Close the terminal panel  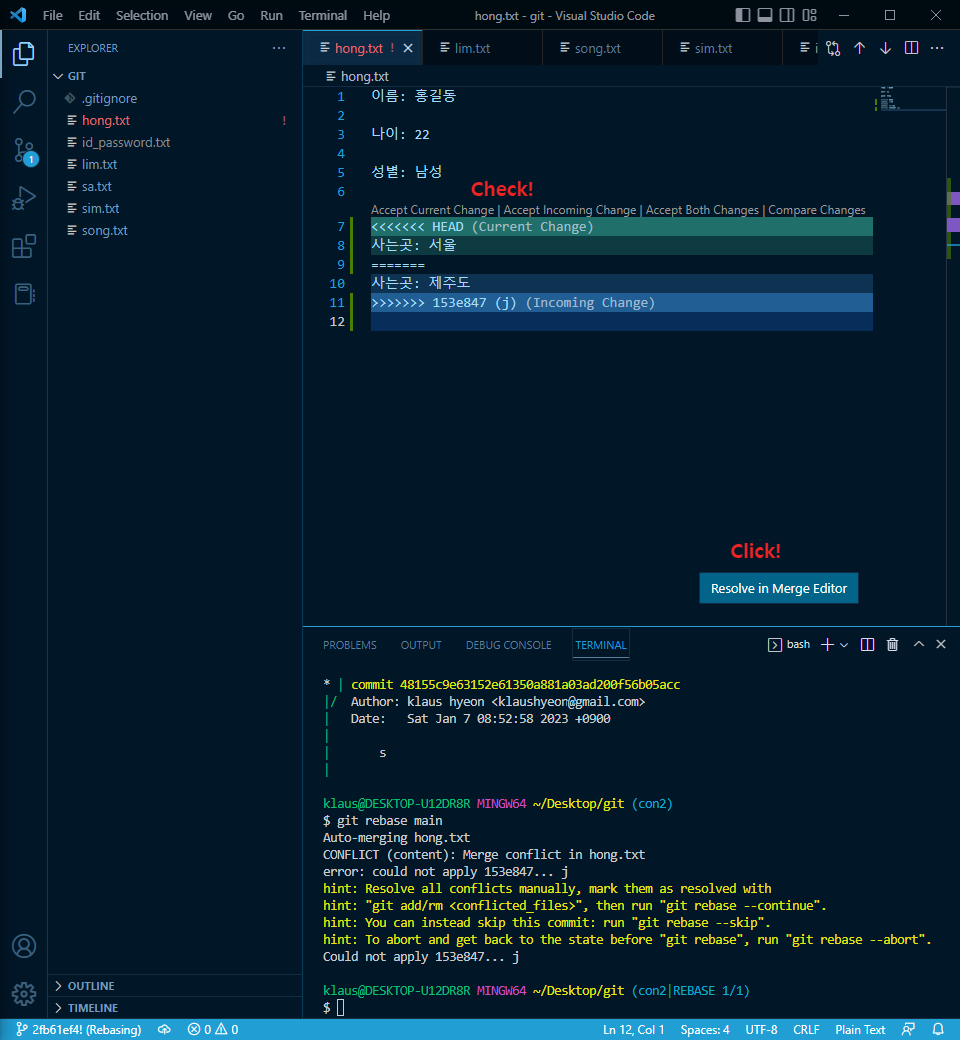941,644
